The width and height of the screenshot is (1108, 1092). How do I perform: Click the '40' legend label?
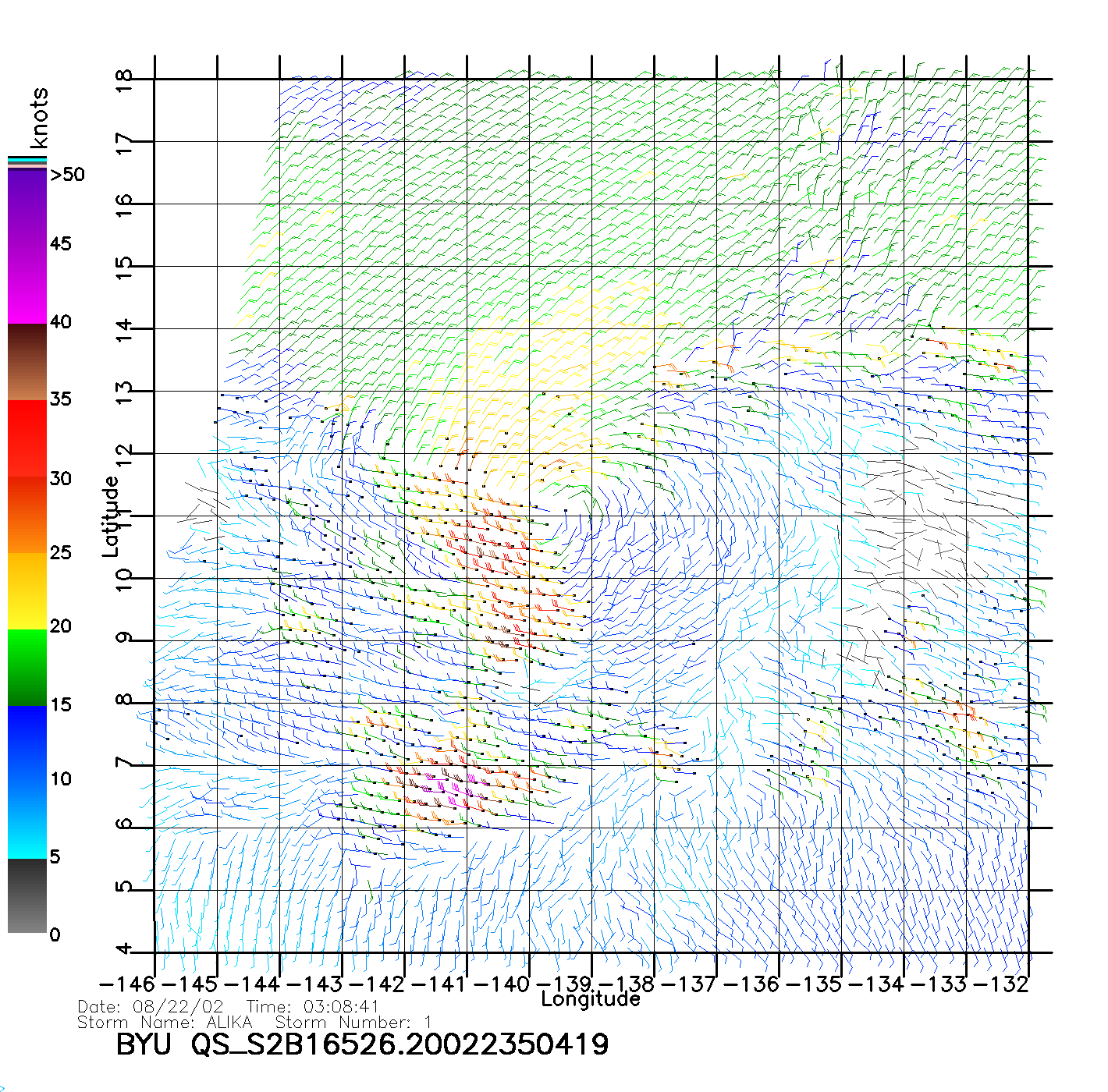click(x=60, y=321)
